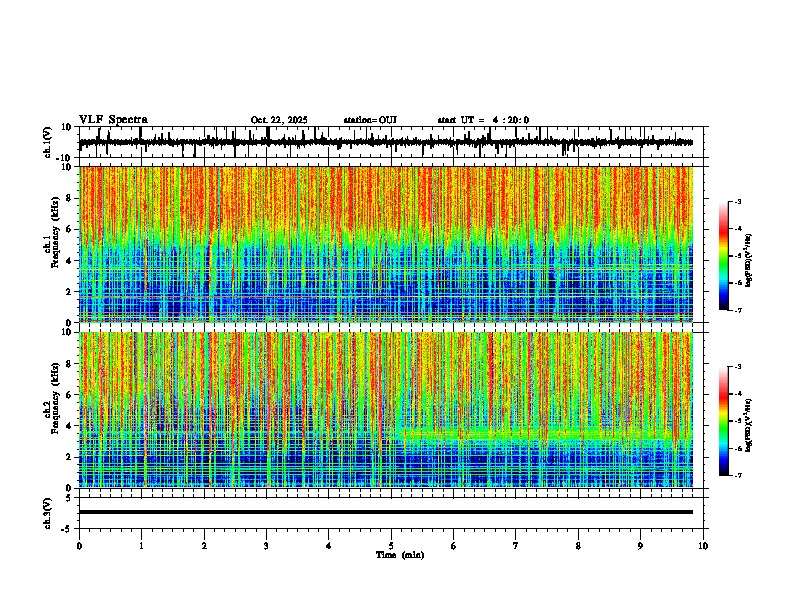This screenshot has height=612, width=792.
Task: Click the "2" kHz tick of ch.2 spectrogram
Action: click(70, 457)
